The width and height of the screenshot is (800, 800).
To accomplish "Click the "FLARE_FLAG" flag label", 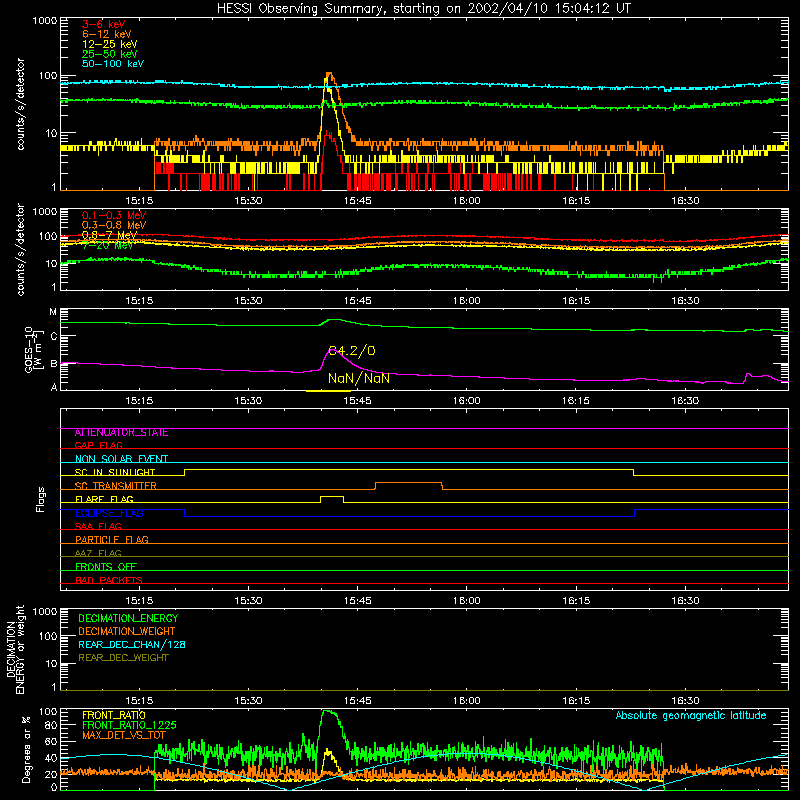I will point(104,499).
